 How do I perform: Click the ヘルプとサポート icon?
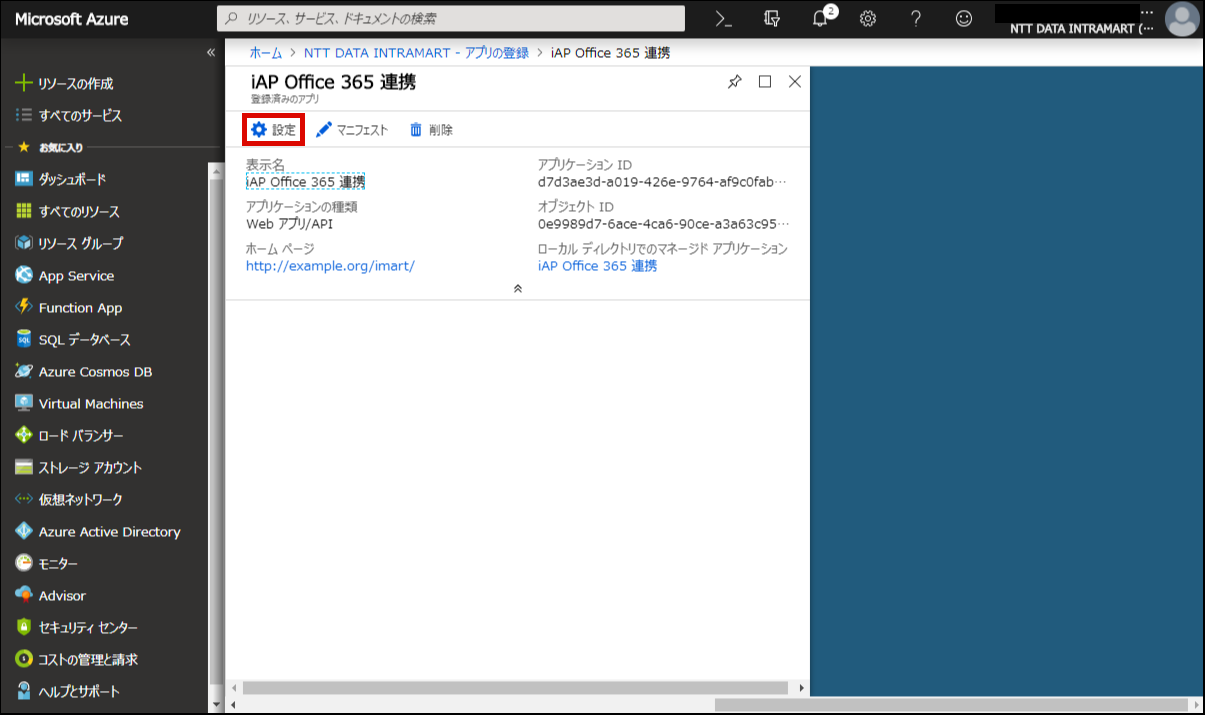pos(24,692)
